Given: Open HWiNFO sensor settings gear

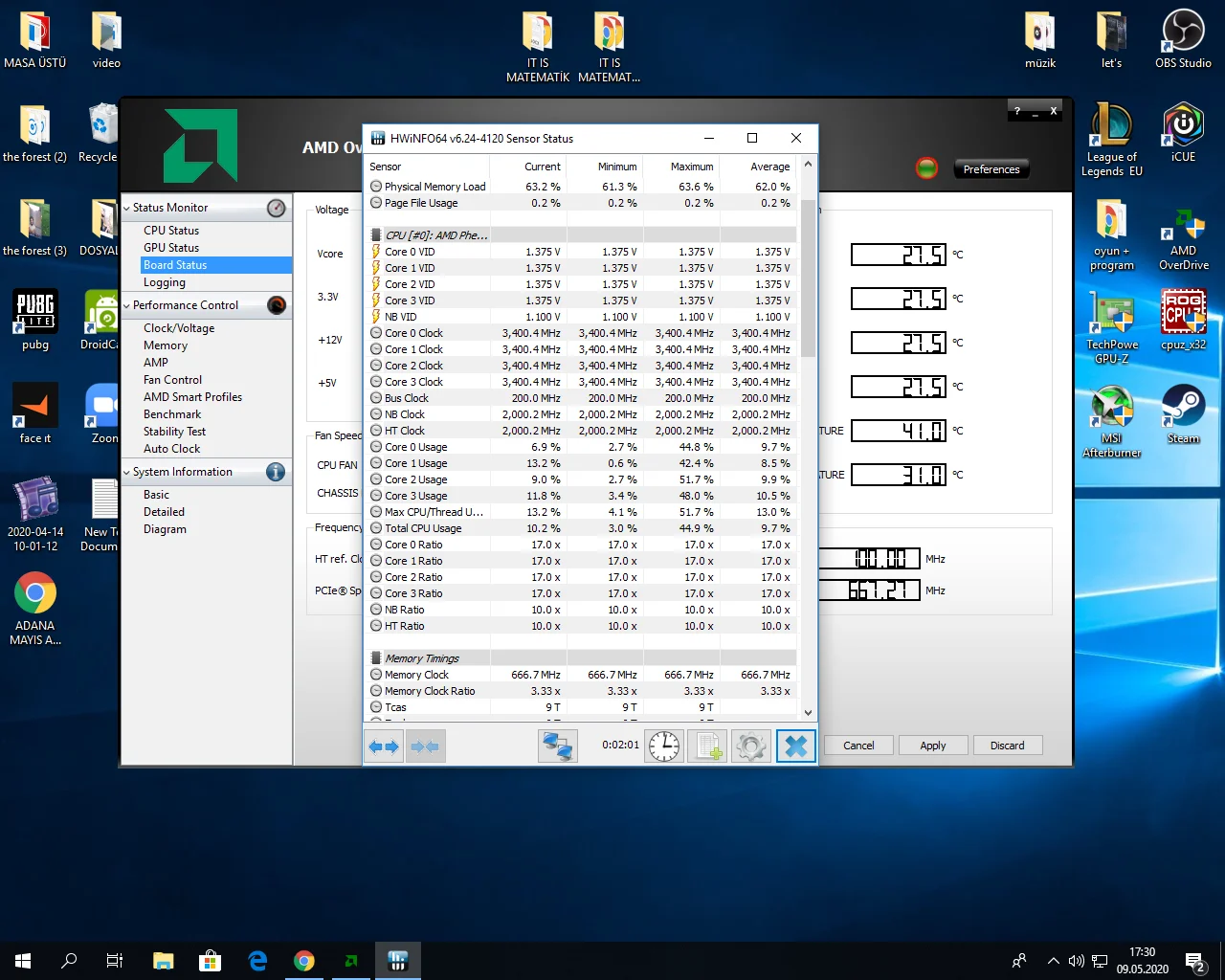Looking at the screenshot, I should (x=751, y=746).
